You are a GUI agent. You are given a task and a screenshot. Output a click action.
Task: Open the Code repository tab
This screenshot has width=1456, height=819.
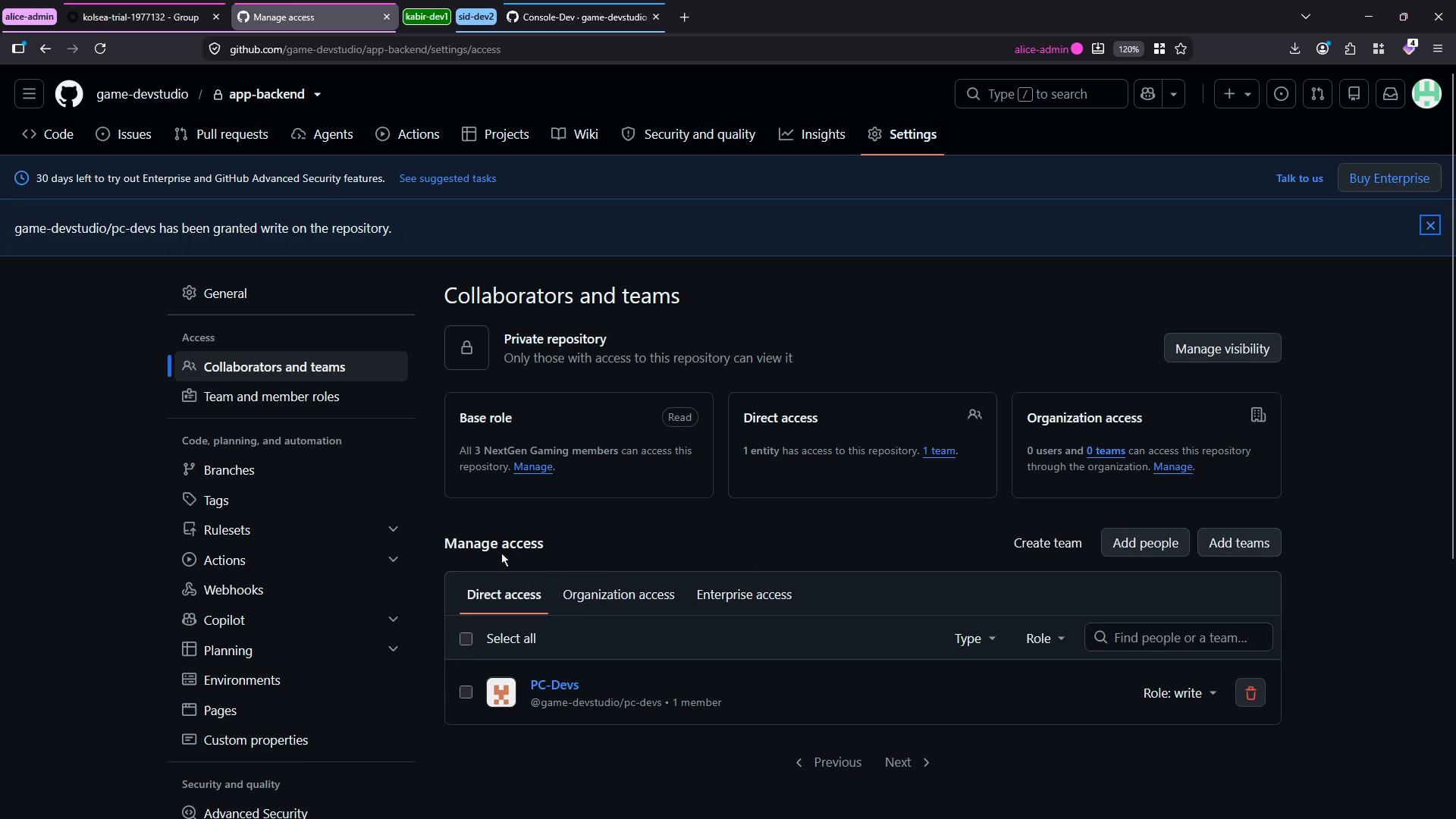pyautogui.click(x=48, y=134)
